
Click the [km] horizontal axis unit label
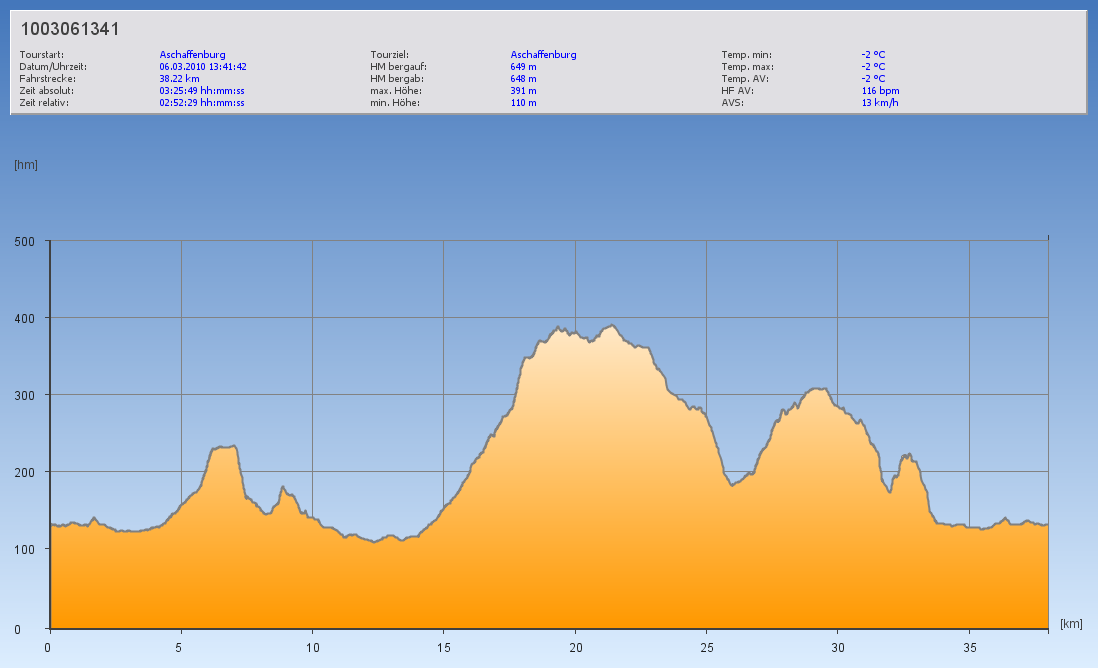(x=1071, y=624)
